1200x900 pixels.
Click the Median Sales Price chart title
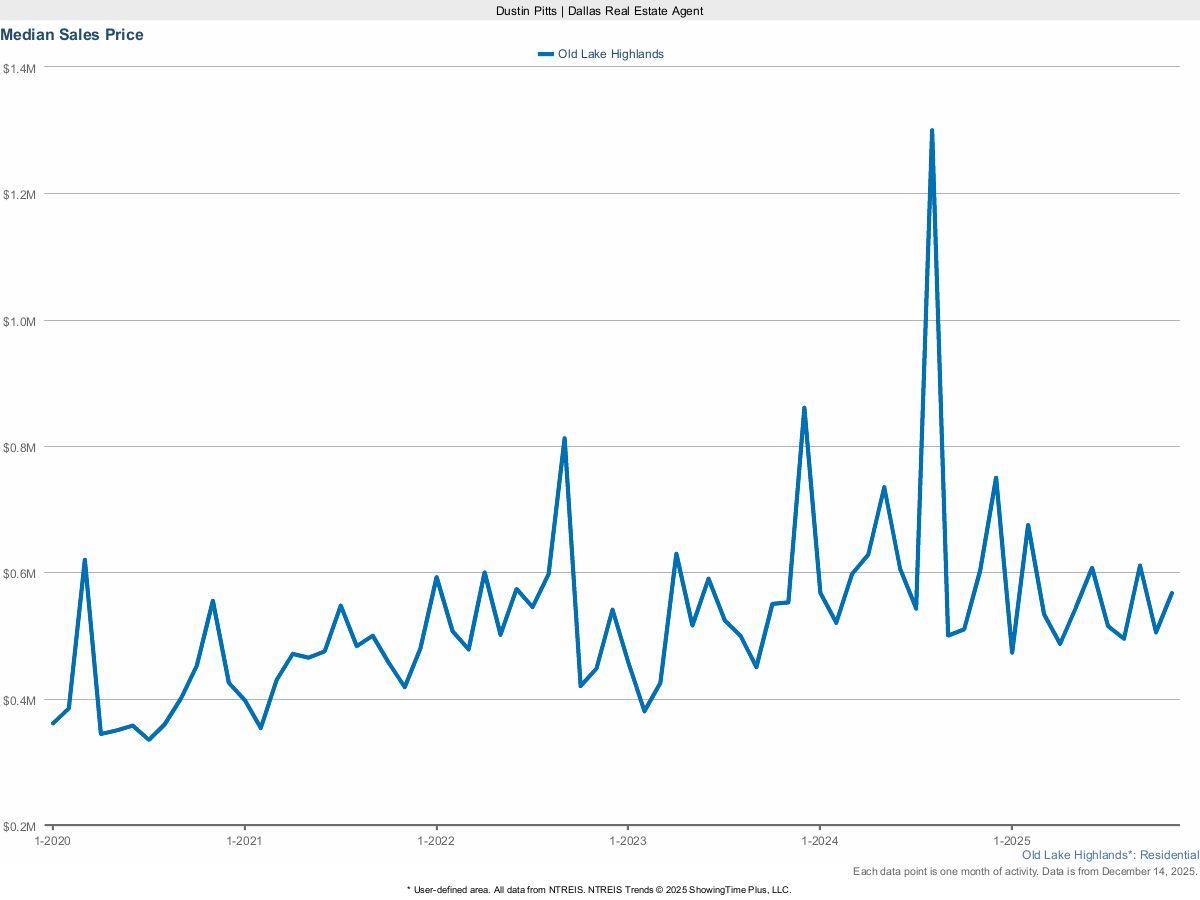click(73, 34)
